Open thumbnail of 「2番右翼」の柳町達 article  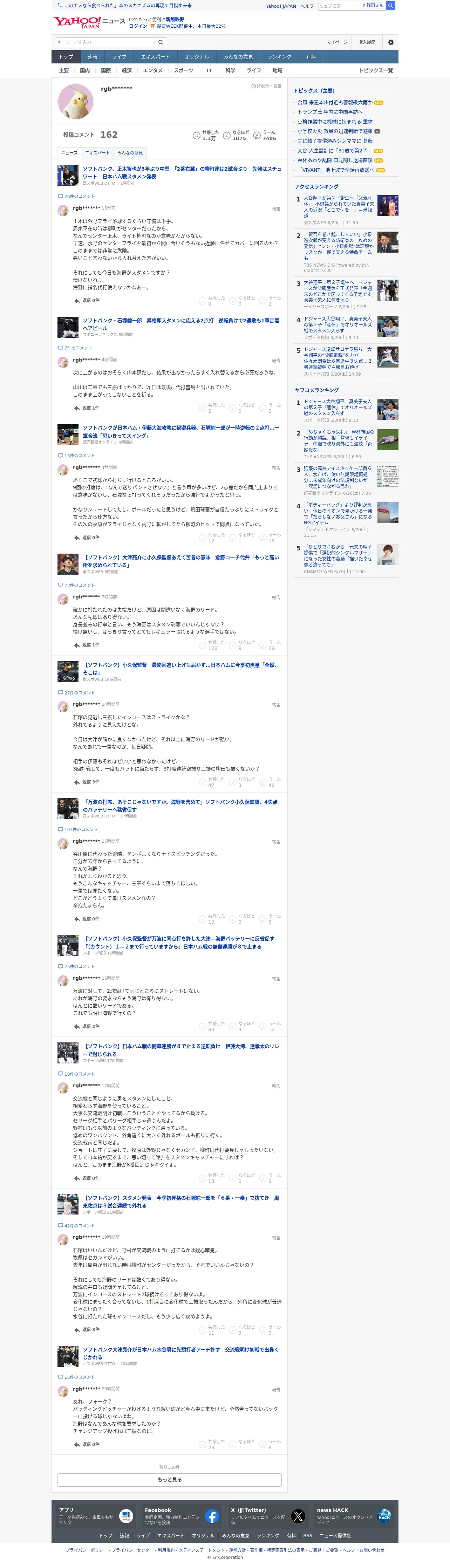68,175
